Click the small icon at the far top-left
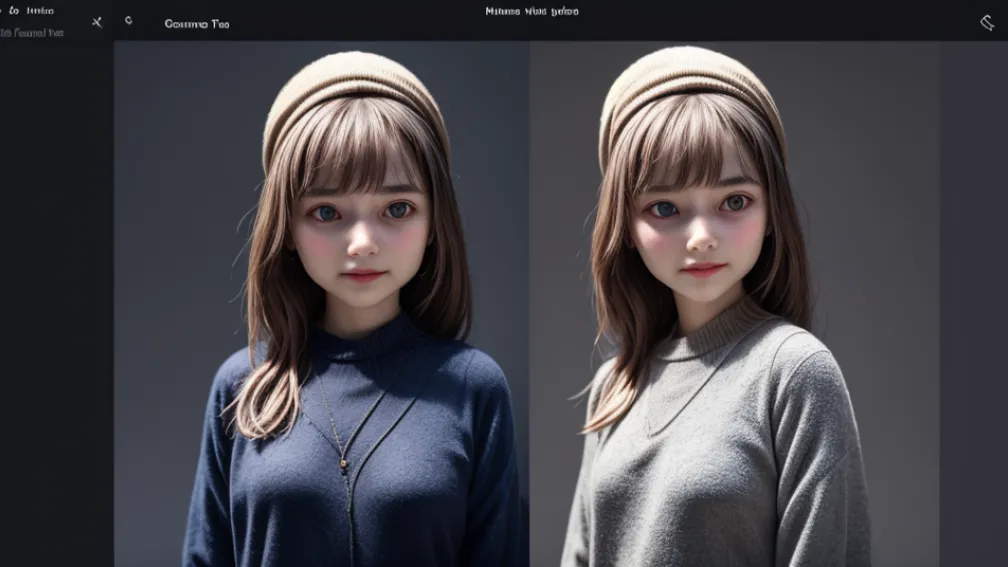The height and width of the screenshot is (567, 1008). pos(4,11)
